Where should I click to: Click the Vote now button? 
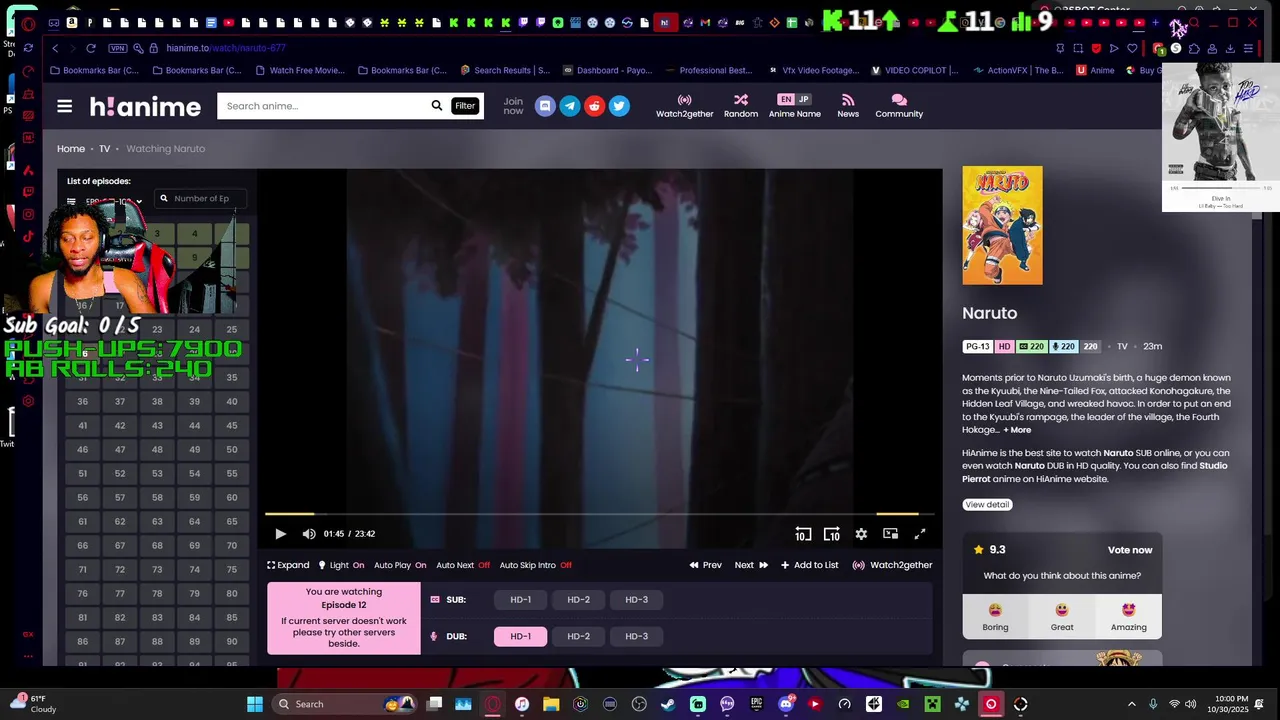[x=1130, y=550]
